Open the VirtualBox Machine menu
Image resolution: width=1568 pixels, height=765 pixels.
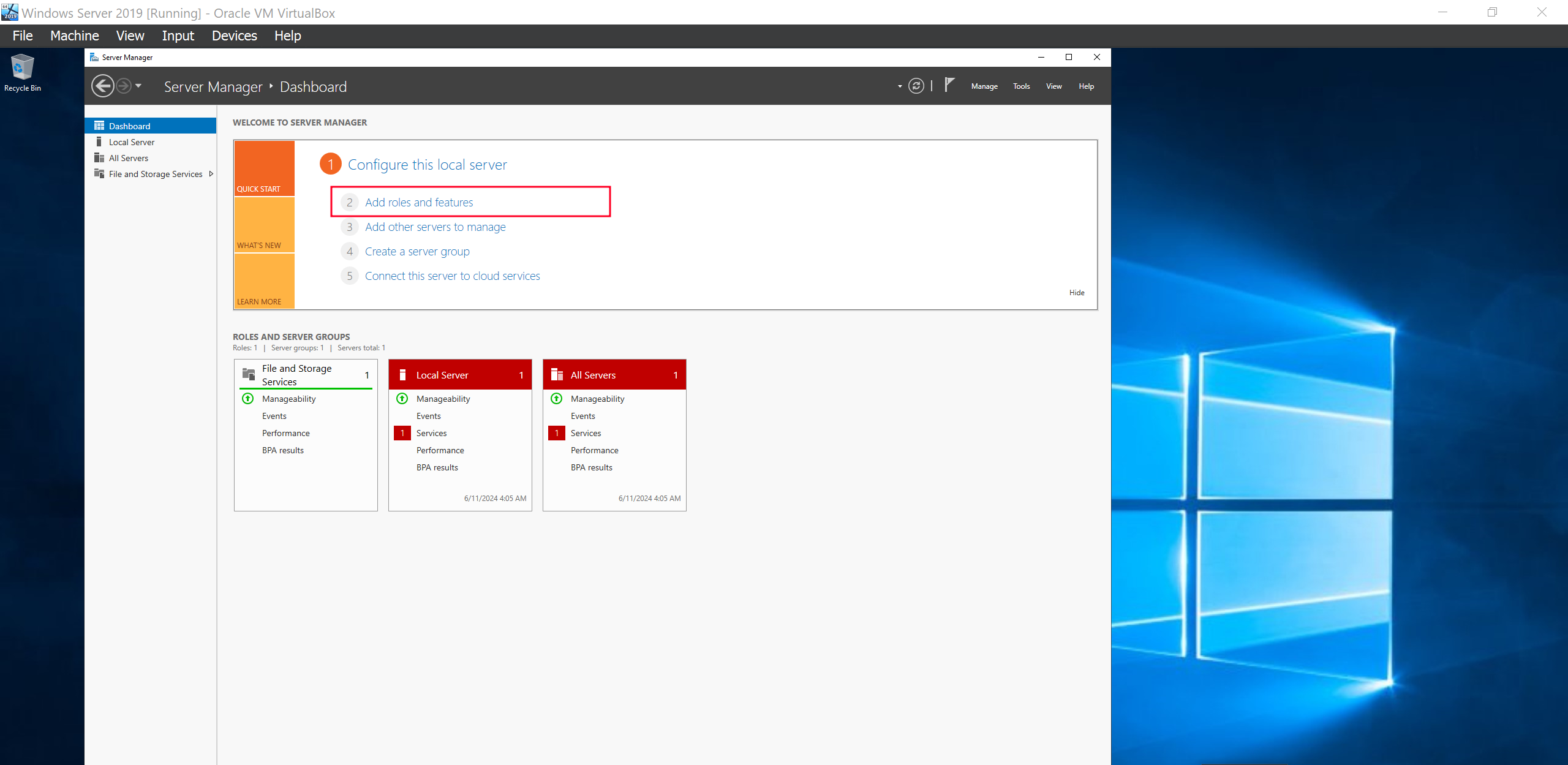[75, 36]
